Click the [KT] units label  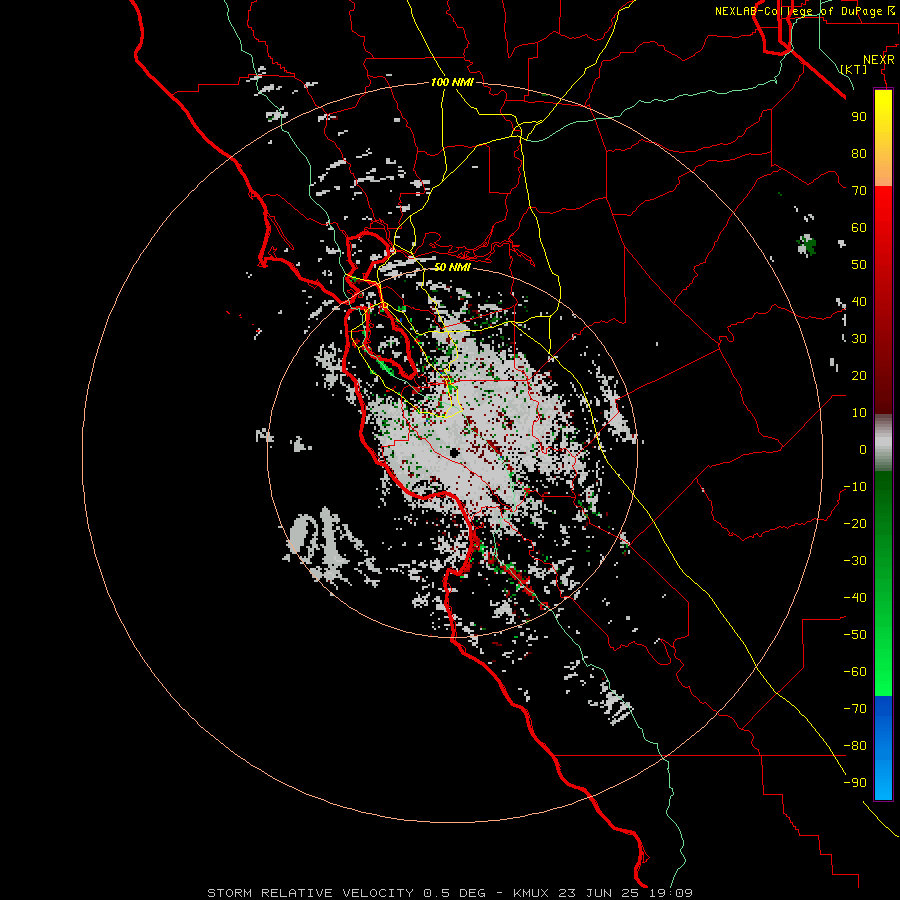(x=854, y=69)
